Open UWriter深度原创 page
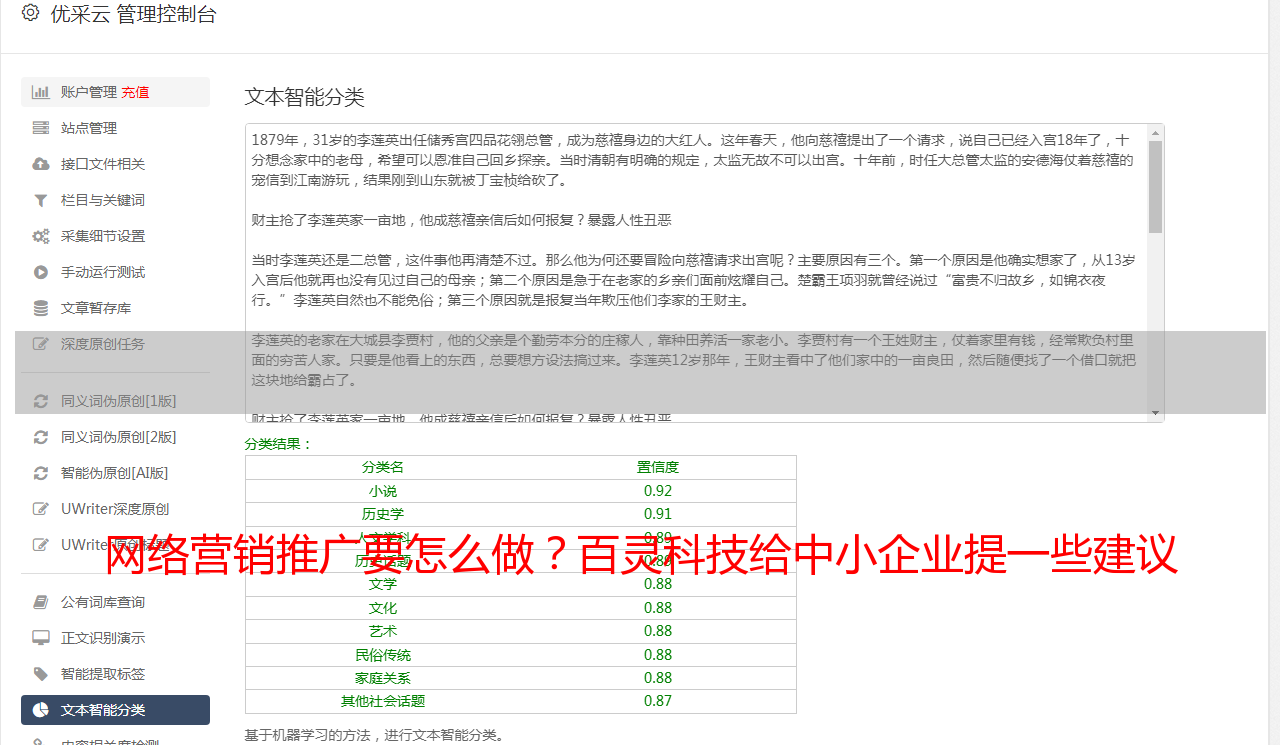This screenshot has height=745, width=1280. (115, 509)
